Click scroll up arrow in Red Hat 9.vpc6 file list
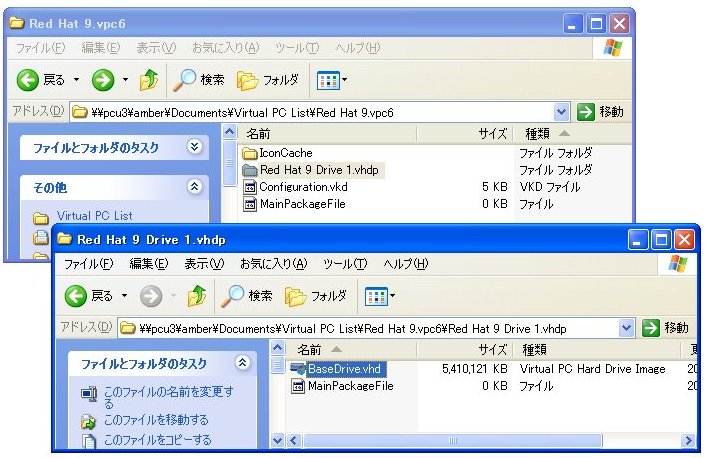 click(x=230, y=132)
